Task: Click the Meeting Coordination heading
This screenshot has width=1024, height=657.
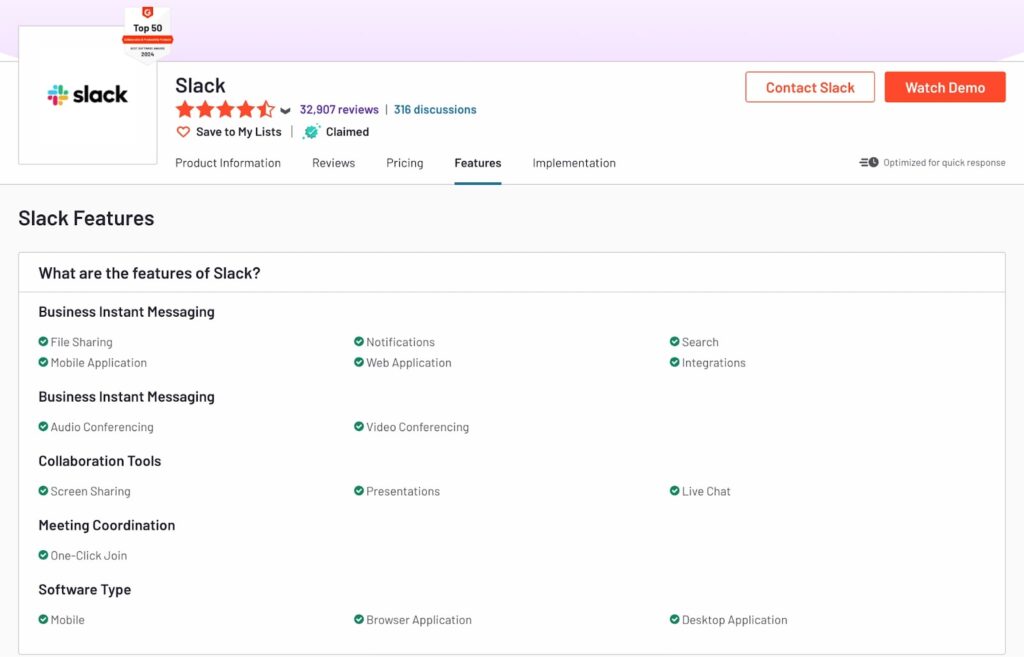Action: pyautogui.click(x=107, y=526)
